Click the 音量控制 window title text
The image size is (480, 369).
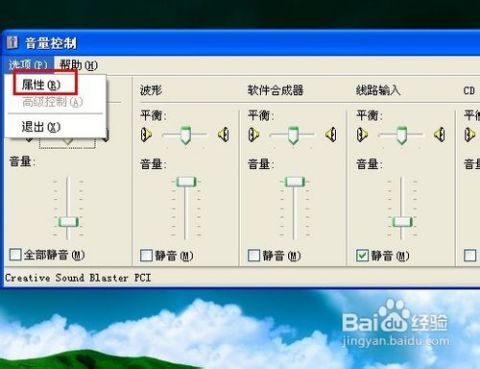51,43
